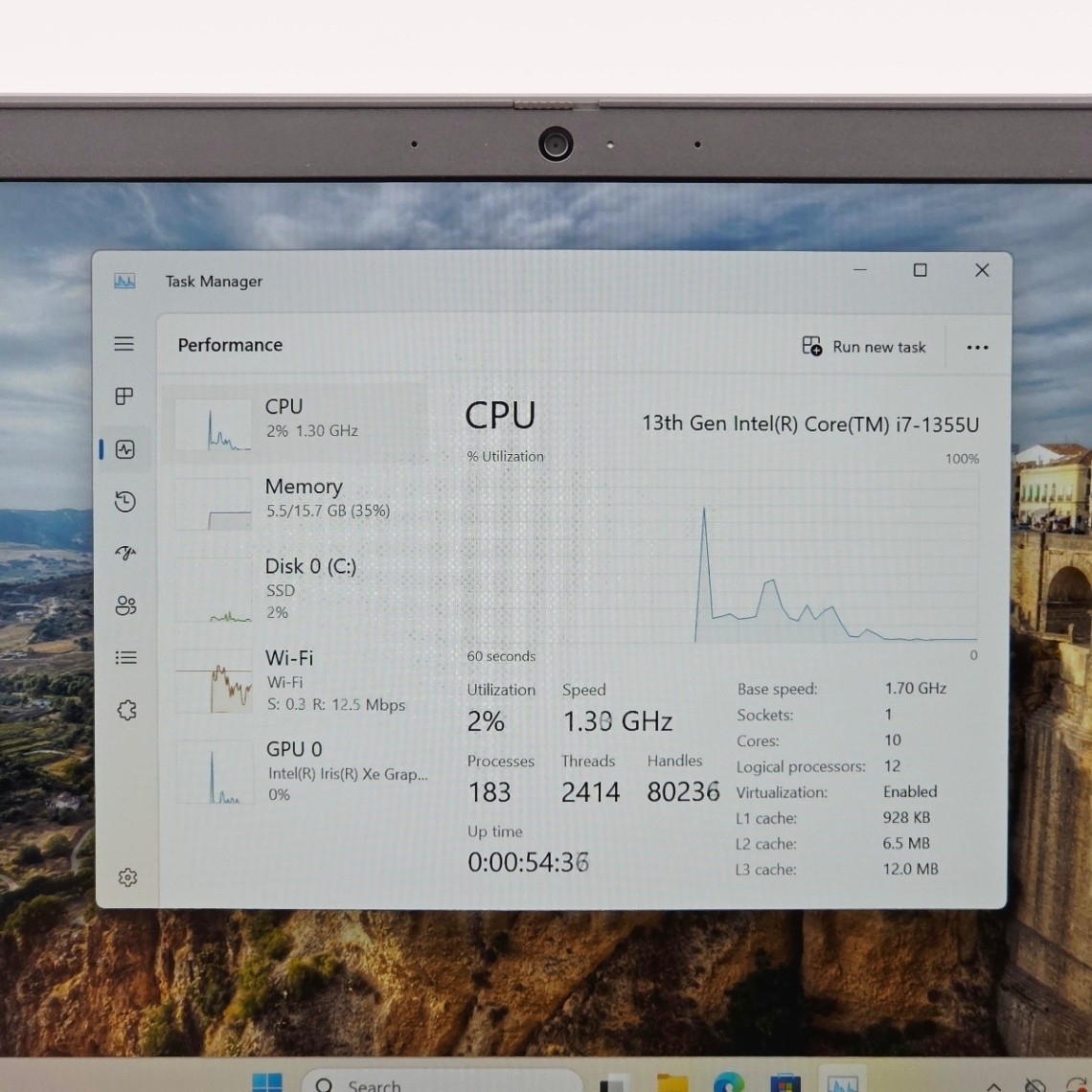Click the i7-1355U processor name
Screen dimensions: 1092x1092
[x=810, y=423]
